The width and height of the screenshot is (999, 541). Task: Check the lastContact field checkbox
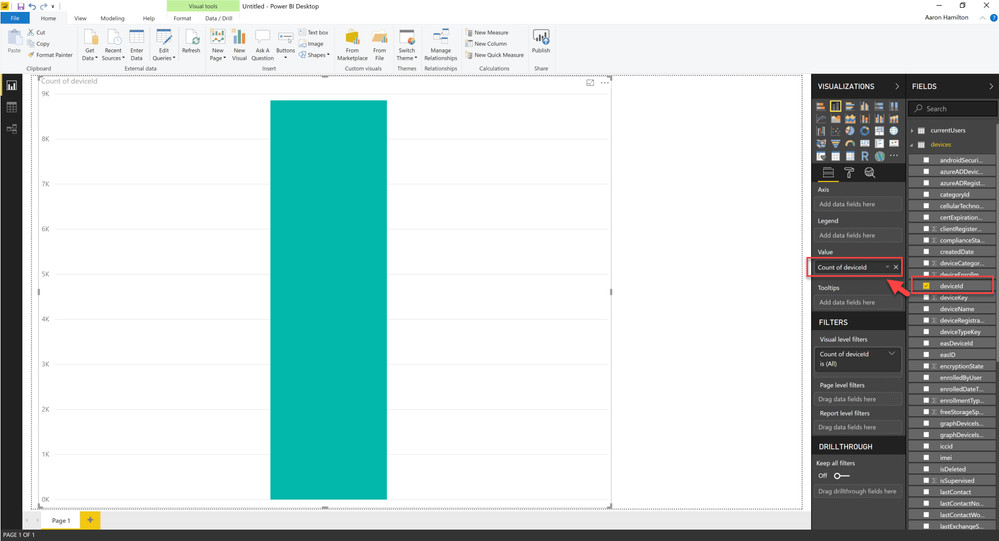coord(926,492)
